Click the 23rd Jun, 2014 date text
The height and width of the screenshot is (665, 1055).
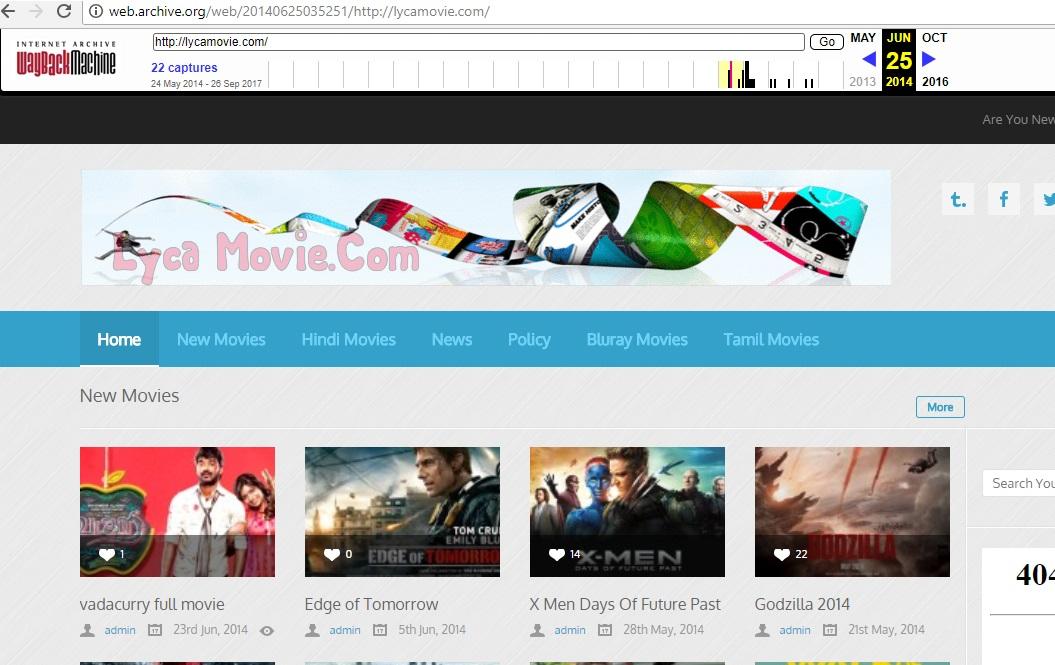pyautogui.click(x=210, y=630)
